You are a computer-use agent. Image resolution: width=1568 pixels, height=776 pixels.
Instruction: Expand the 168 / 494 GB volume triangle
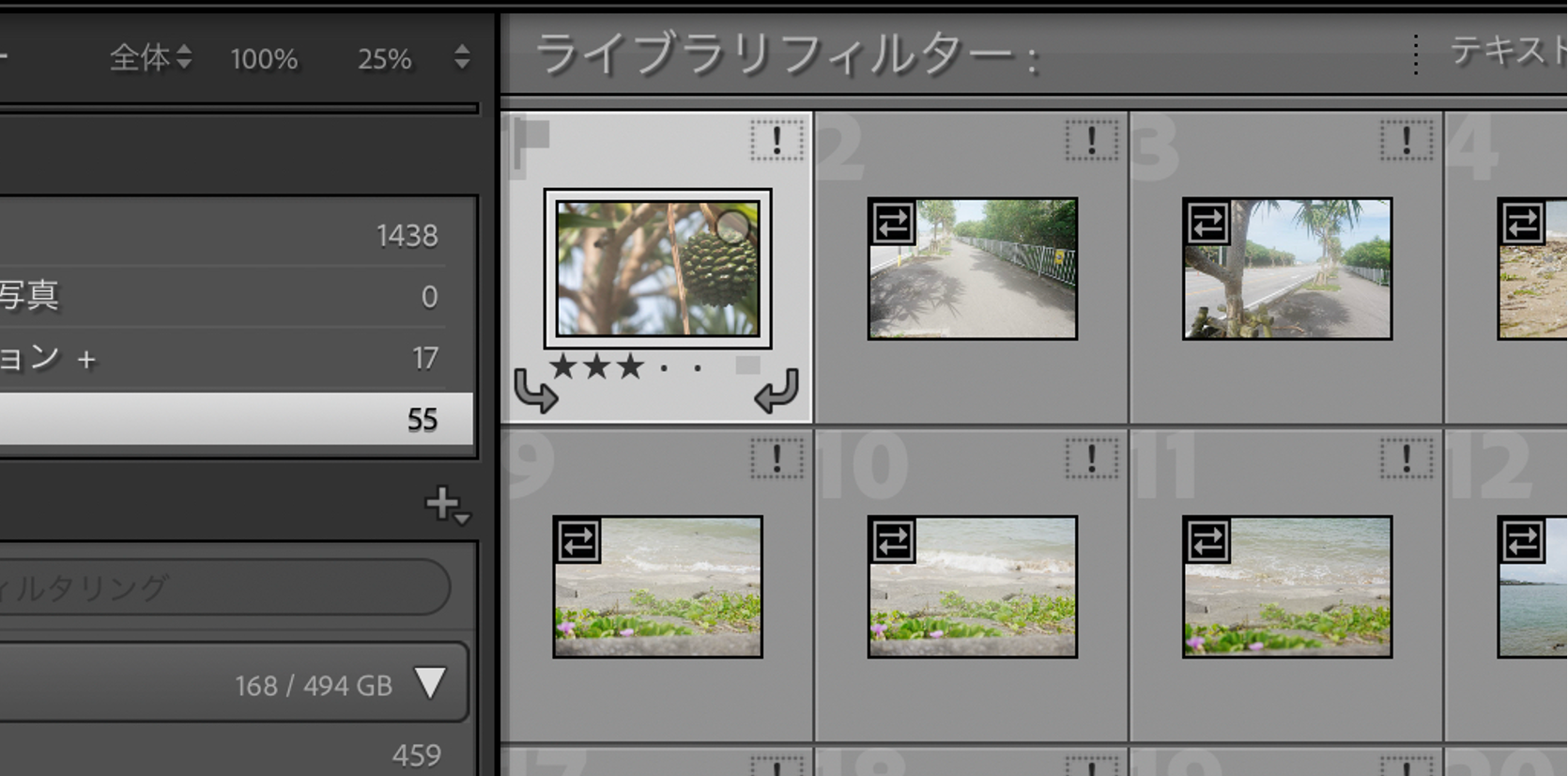(x=430, y=683)
